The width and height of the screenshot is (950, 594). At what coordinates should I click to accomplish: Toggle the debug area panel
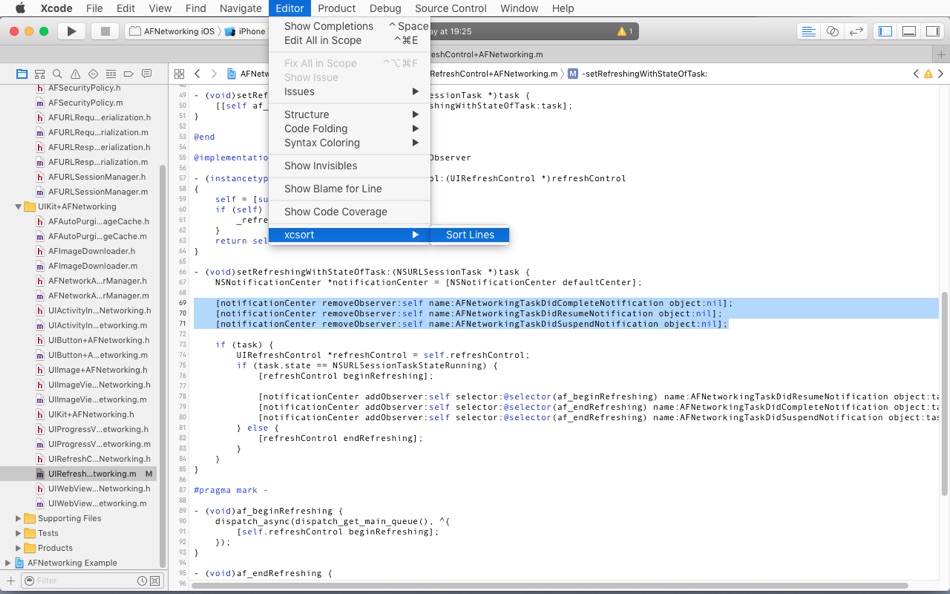point(909,32)
